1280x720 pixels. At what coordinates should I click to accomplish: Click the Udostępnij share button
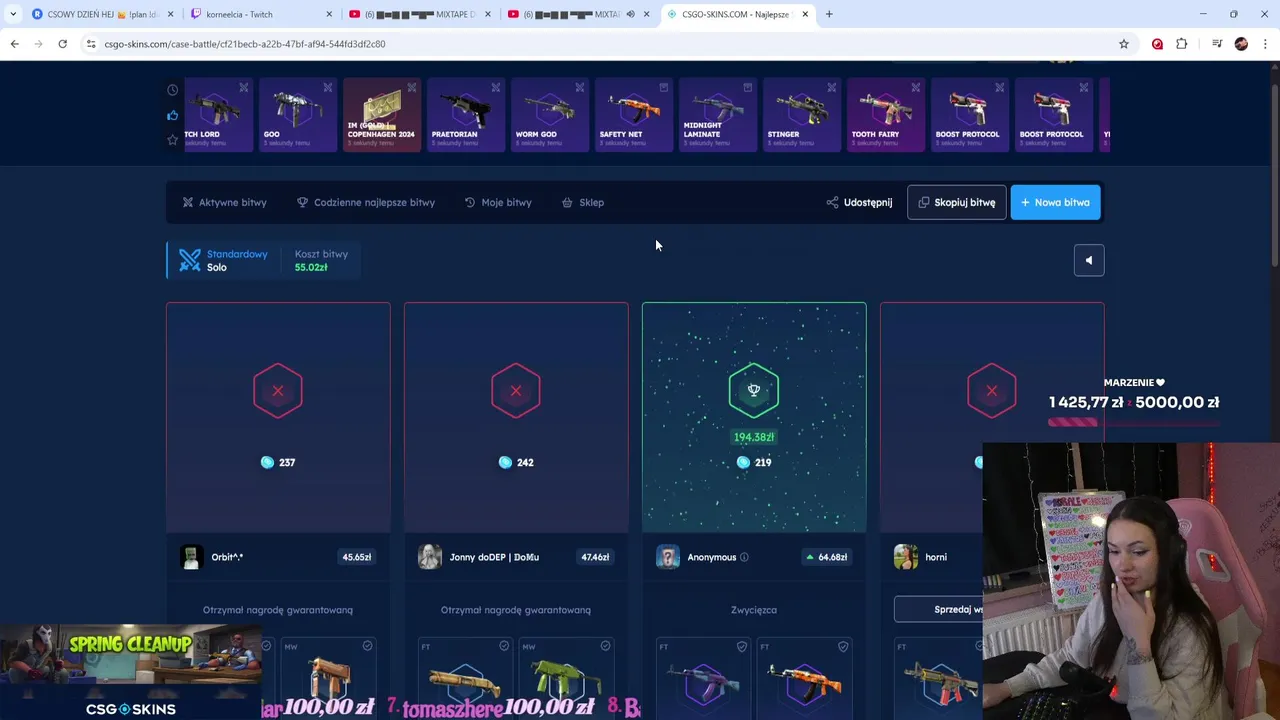point(859,202)
